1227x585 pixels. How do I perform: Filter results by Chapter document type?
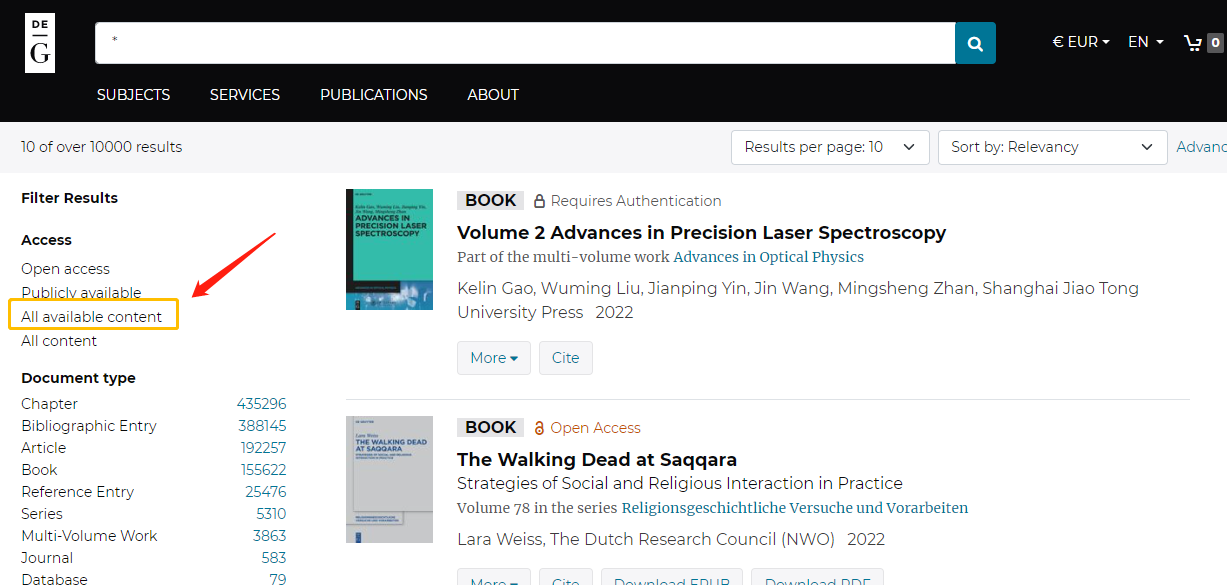coord(49,404)
